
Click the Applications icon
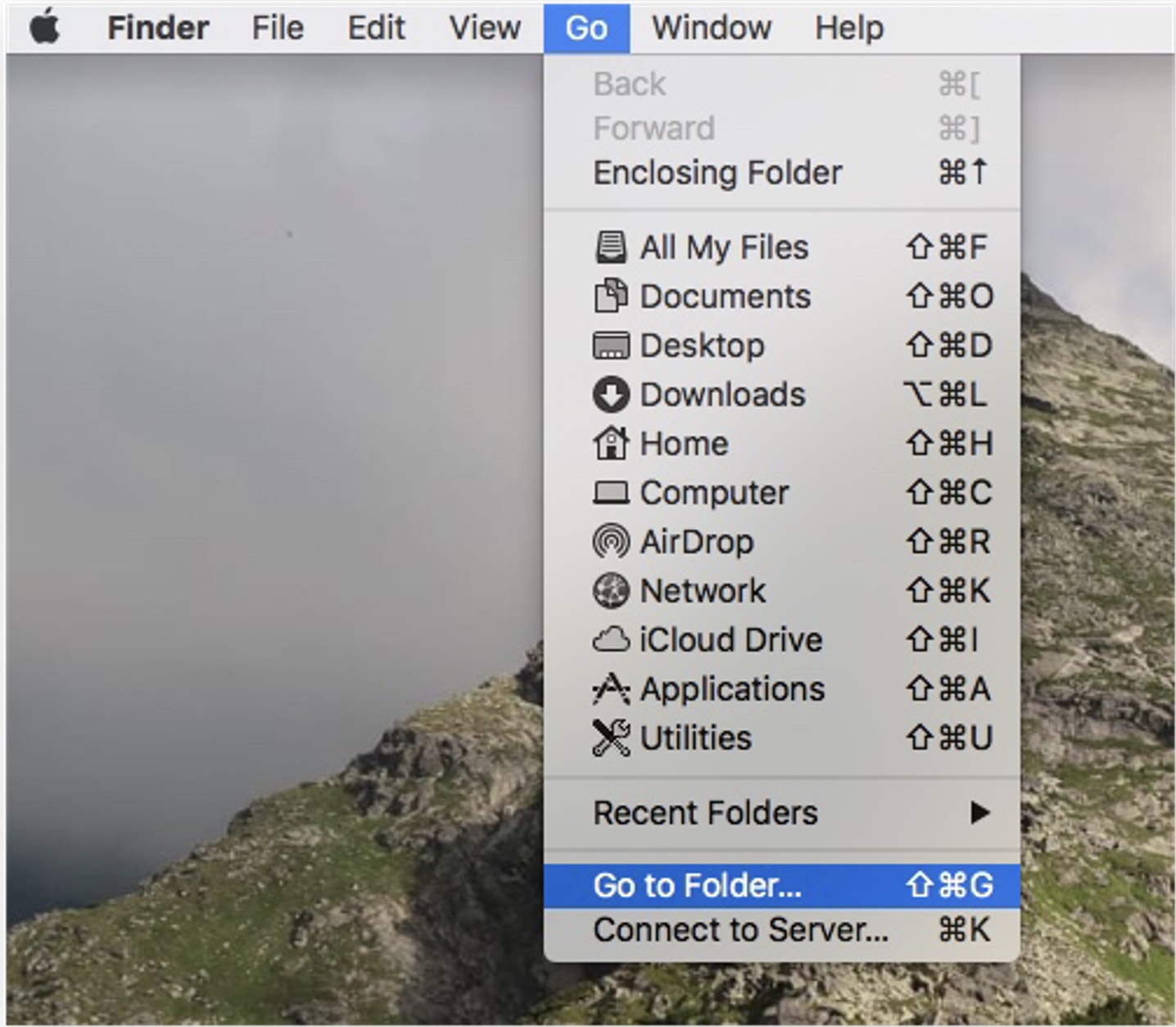click(x=610, y=690)
